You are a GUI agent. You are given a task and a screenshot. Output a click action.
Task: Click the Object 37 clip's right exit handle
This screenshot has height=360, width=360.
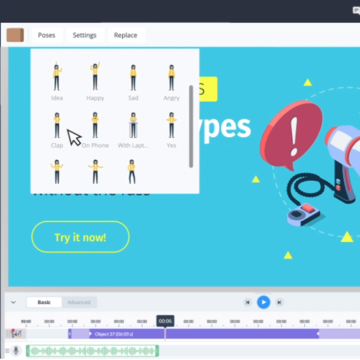[318, 334]
